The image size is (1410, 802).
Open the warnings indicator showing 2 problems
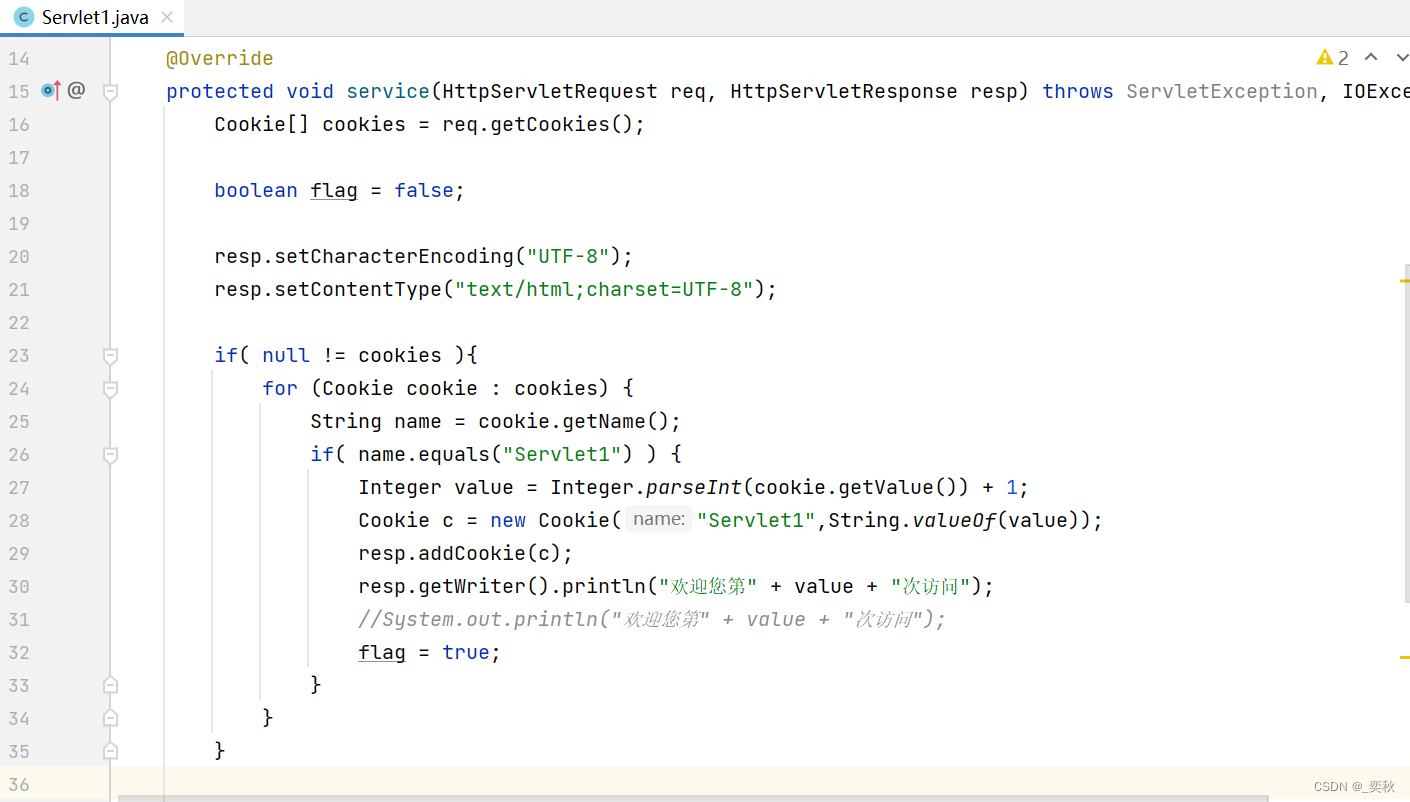[x=1333, y=58]
